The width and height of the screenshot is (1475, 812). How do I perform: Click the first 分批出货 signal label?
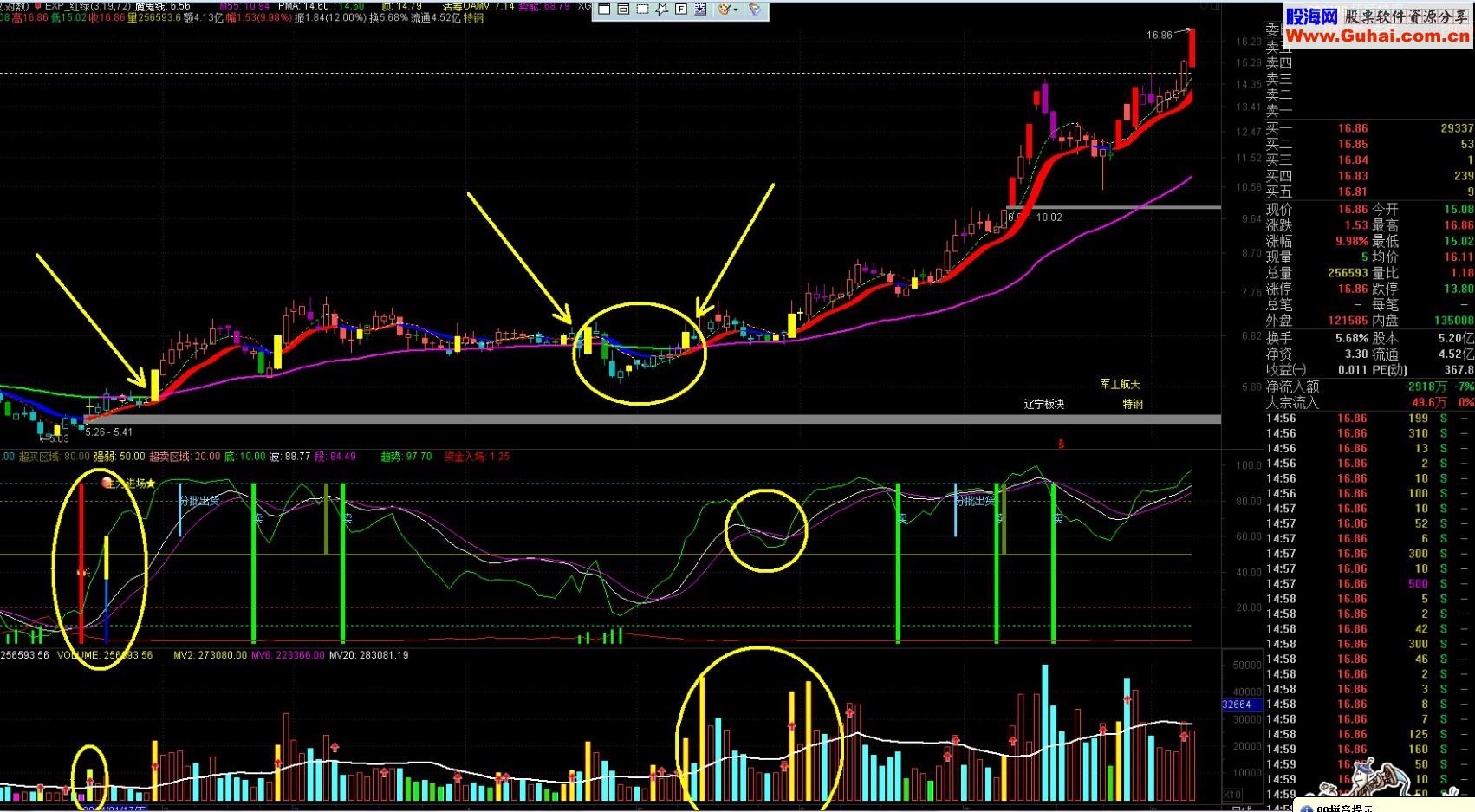tap(199, 500)
